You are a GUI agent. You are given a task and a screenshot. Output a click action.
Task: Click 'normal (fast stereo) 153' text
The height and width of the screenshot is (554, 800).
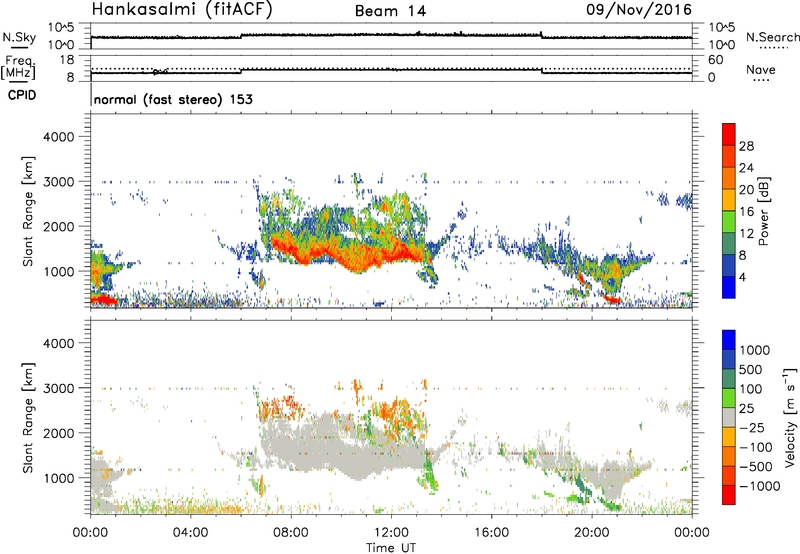point(173,99)
